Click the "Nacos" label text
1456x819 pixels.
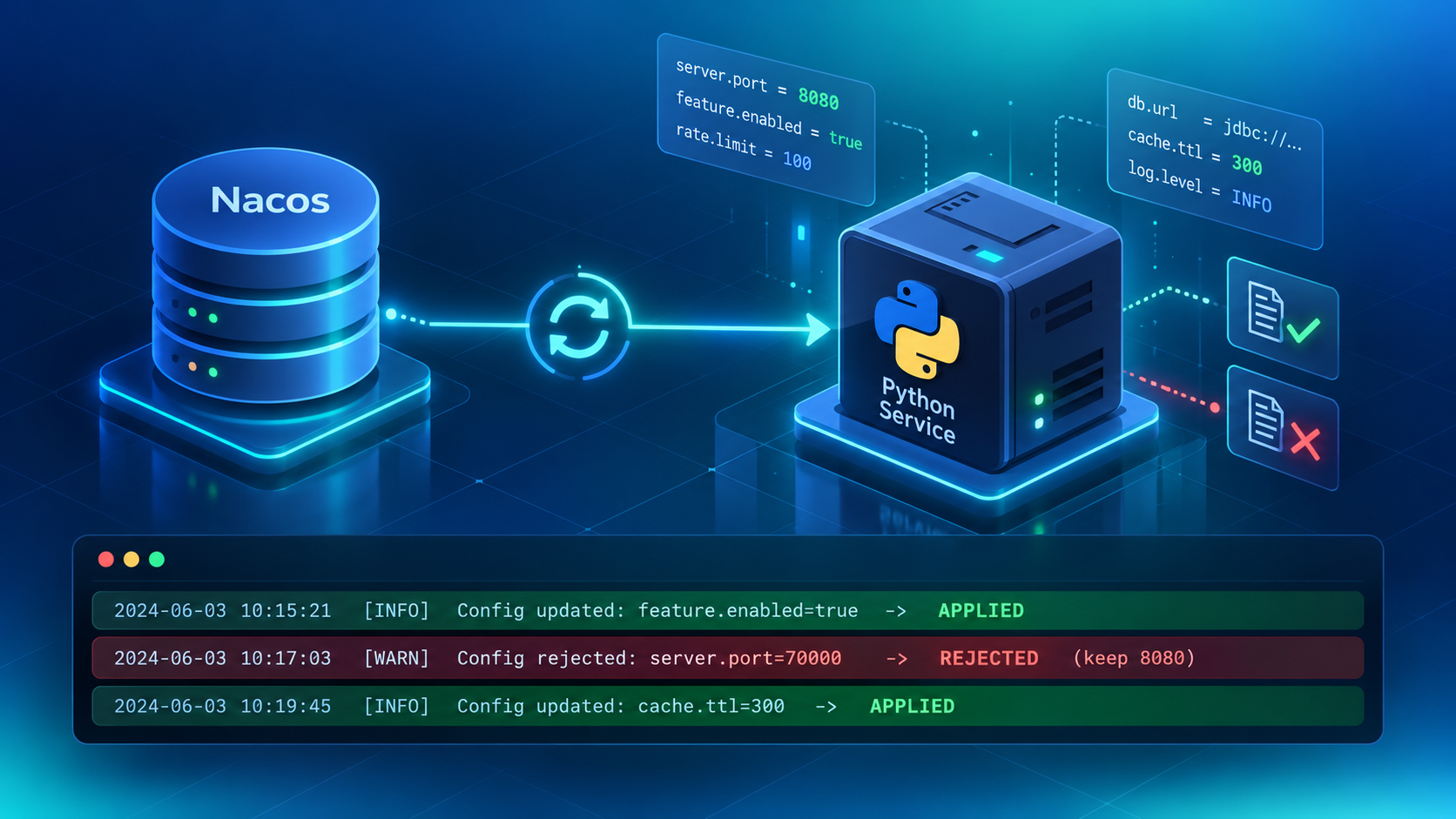pos(270,200)
